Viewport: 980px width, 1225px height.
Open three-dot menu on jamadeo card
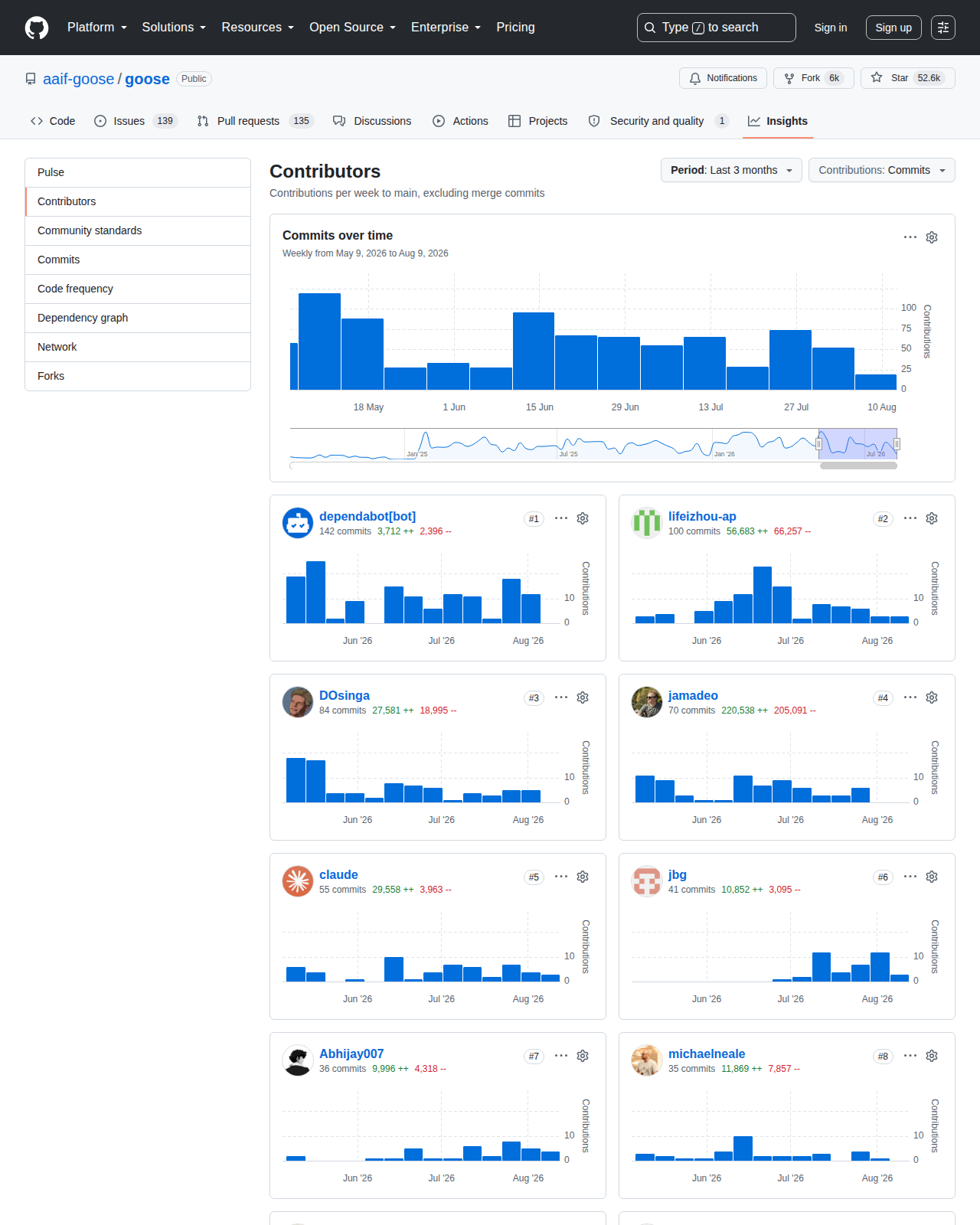(910, 697)
